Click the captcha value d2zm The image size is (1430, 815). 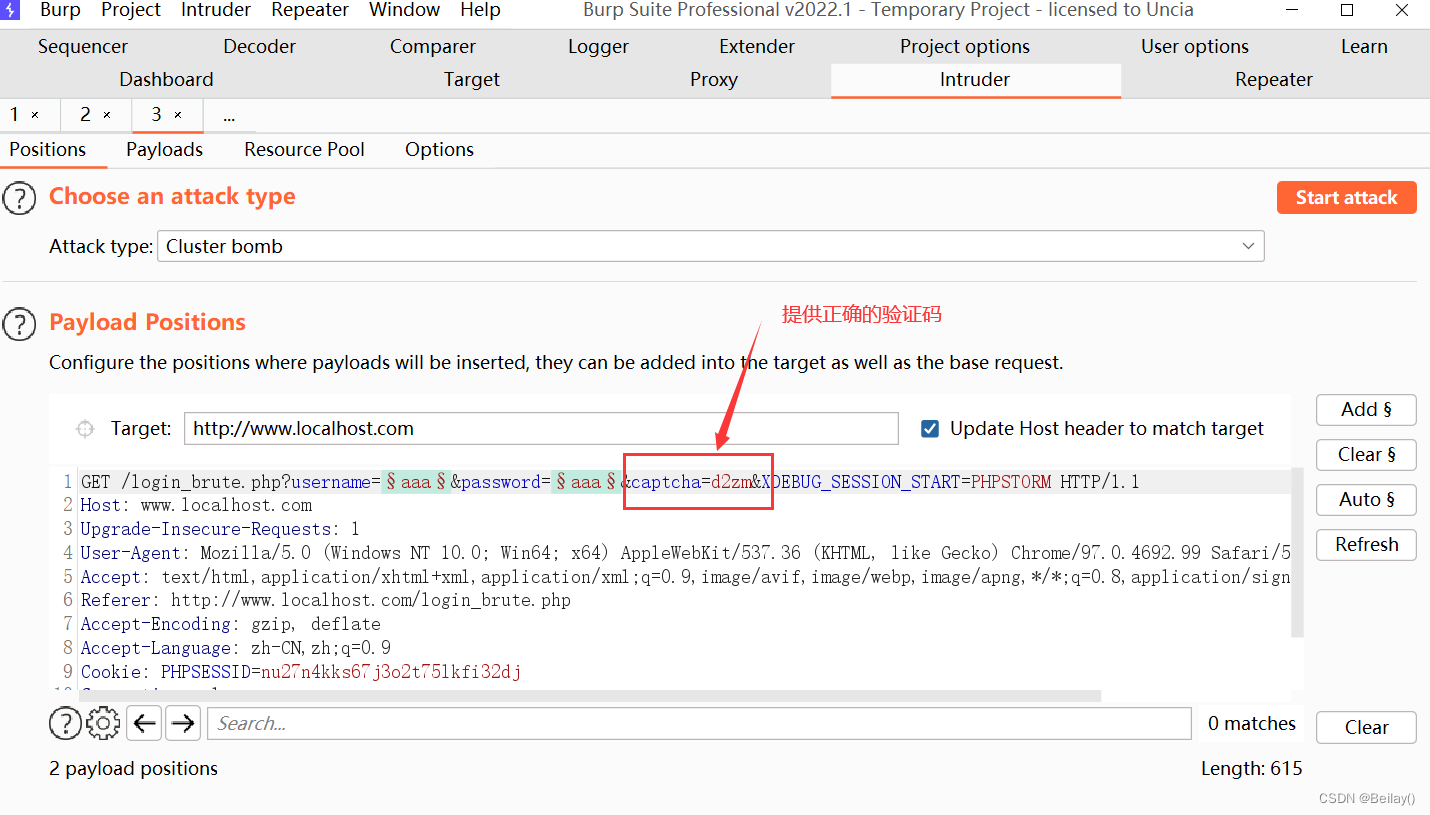coord(731,483)
